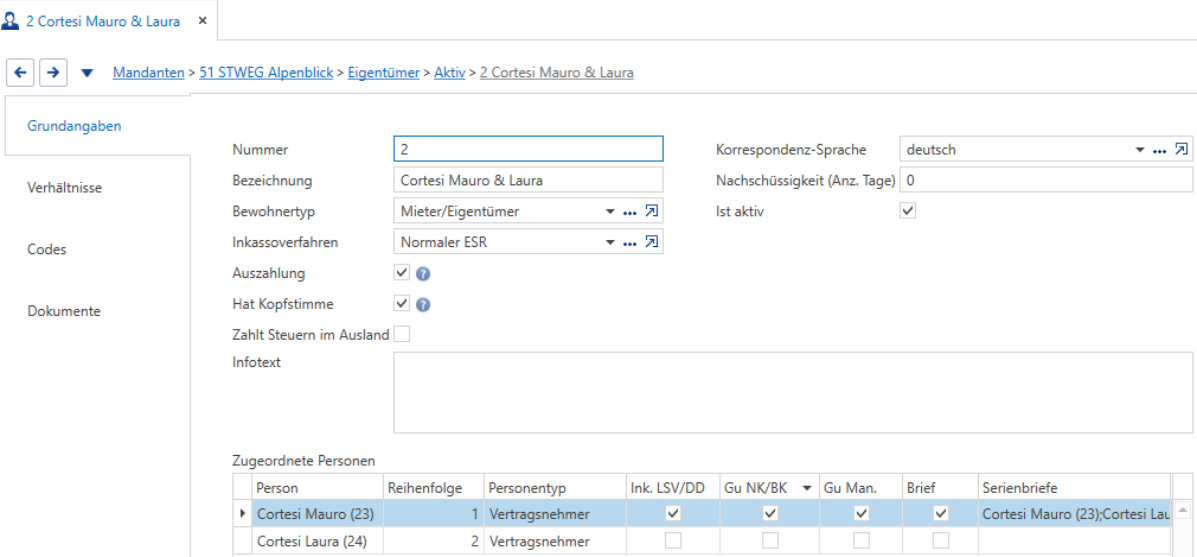Expand the Korrespondenz-Sprache dropdown arrow
The width and height of the screenshot is (1197, 557).
point(1140,150)
